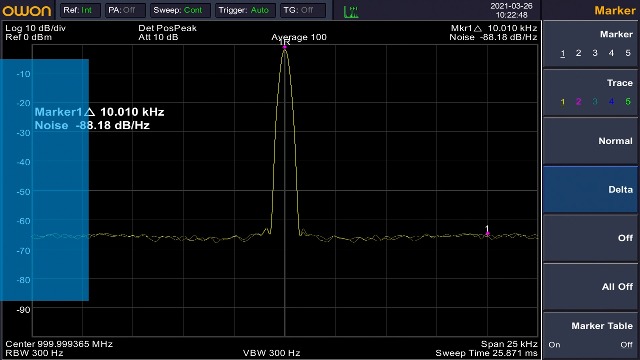Click the Center 999.999365 MHz readout
The image size is (640, 360).
pos(59,344)
